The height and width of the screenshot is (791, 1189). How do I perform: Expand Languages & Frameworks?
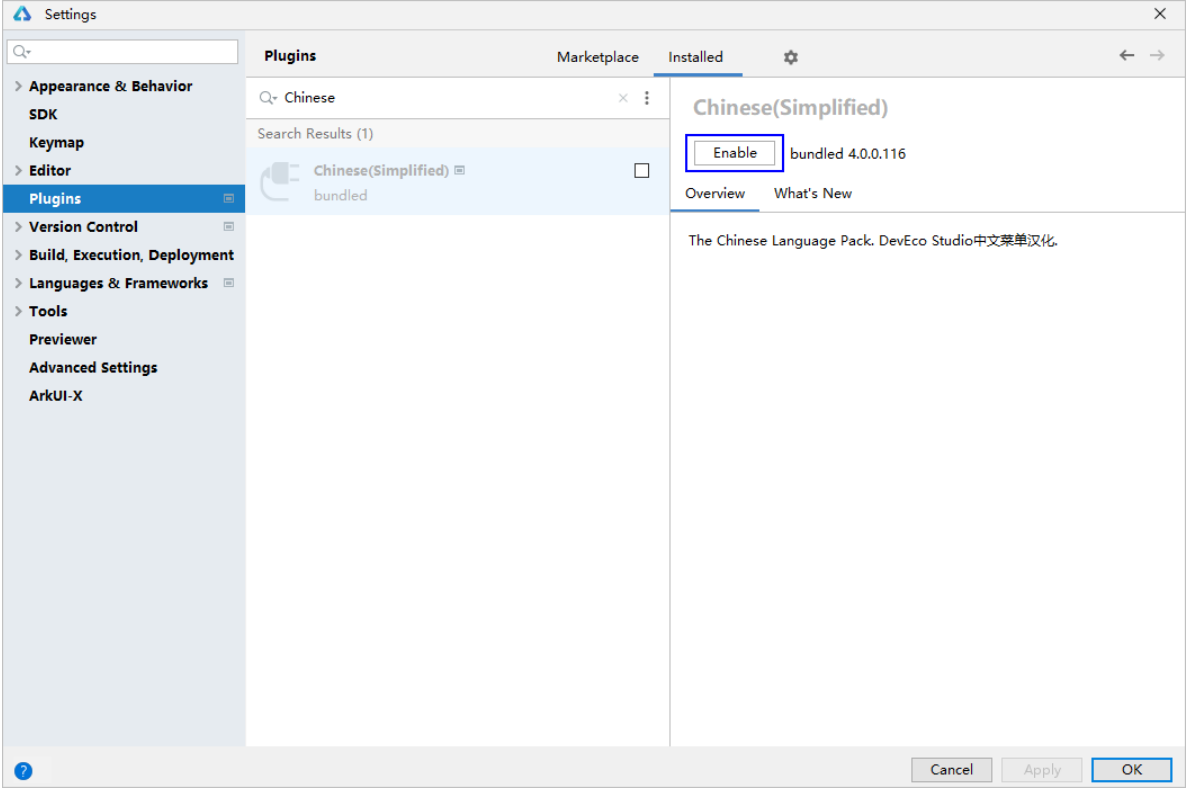[17, 283]
